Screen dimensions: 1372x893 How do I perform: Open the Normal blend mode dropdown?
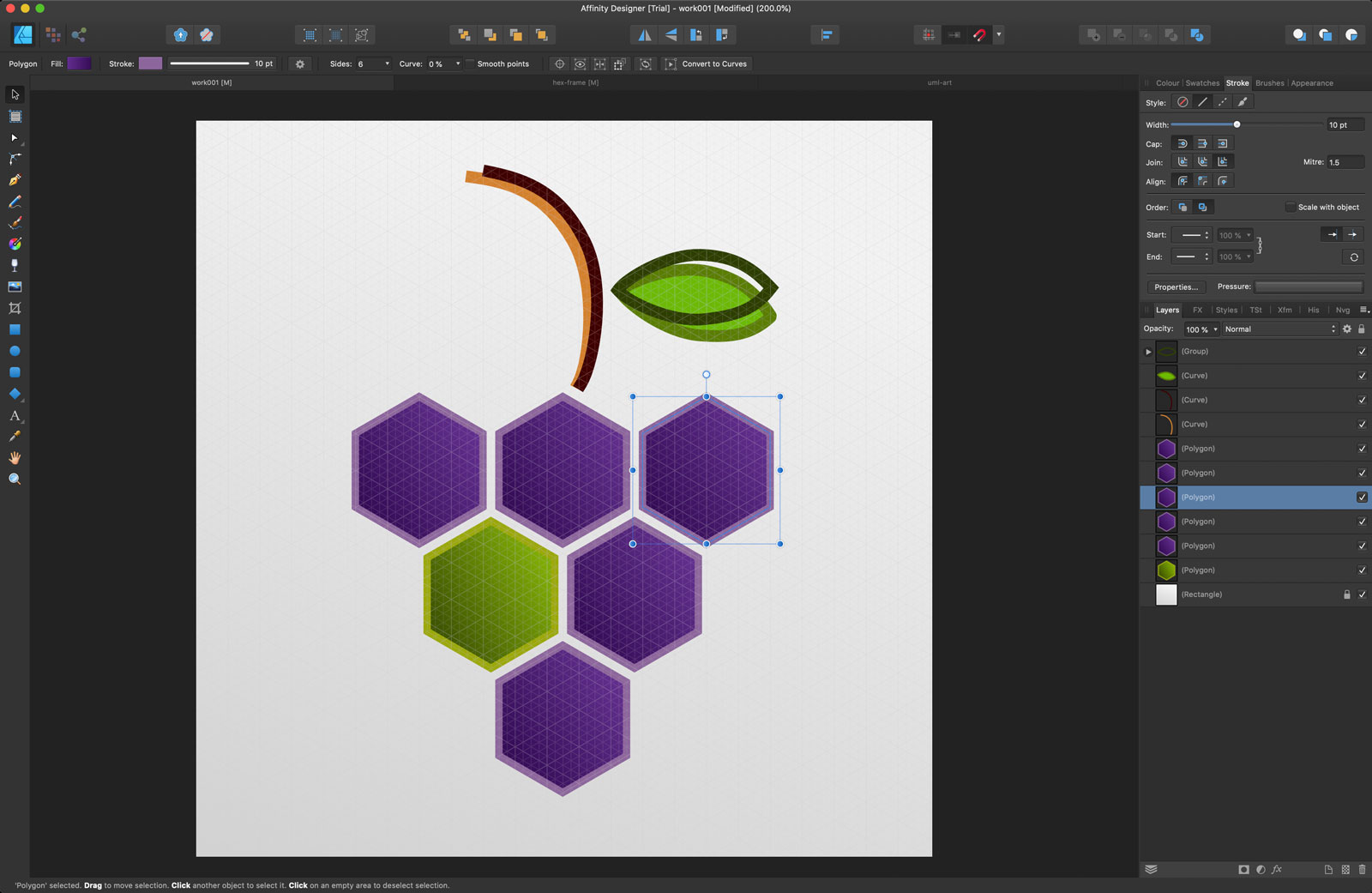[1279, 329]
